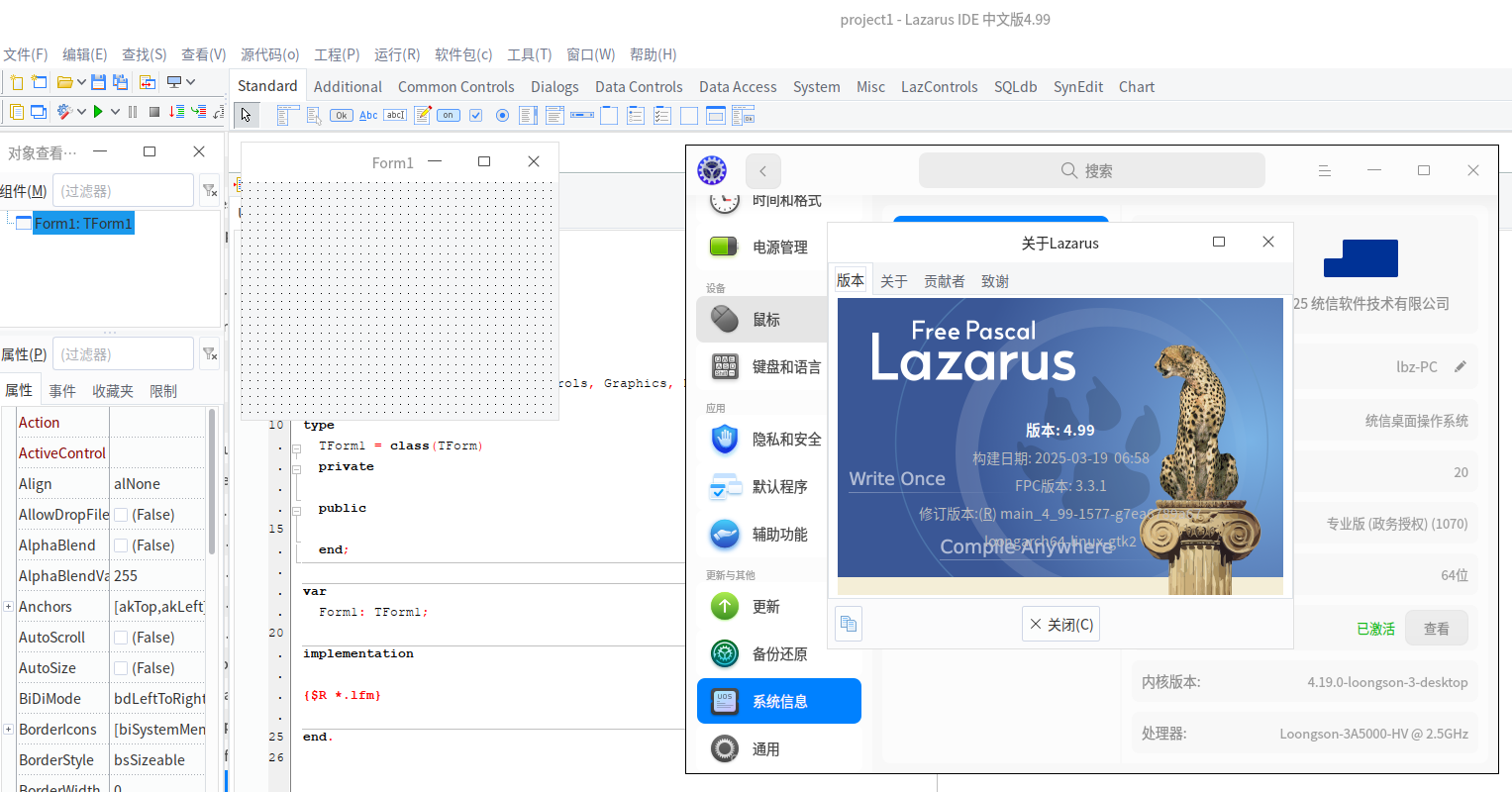Click pencil edit icon beside lbz-PC
This screenshot has width=1512, height=792.
[x=1460, y=366]
